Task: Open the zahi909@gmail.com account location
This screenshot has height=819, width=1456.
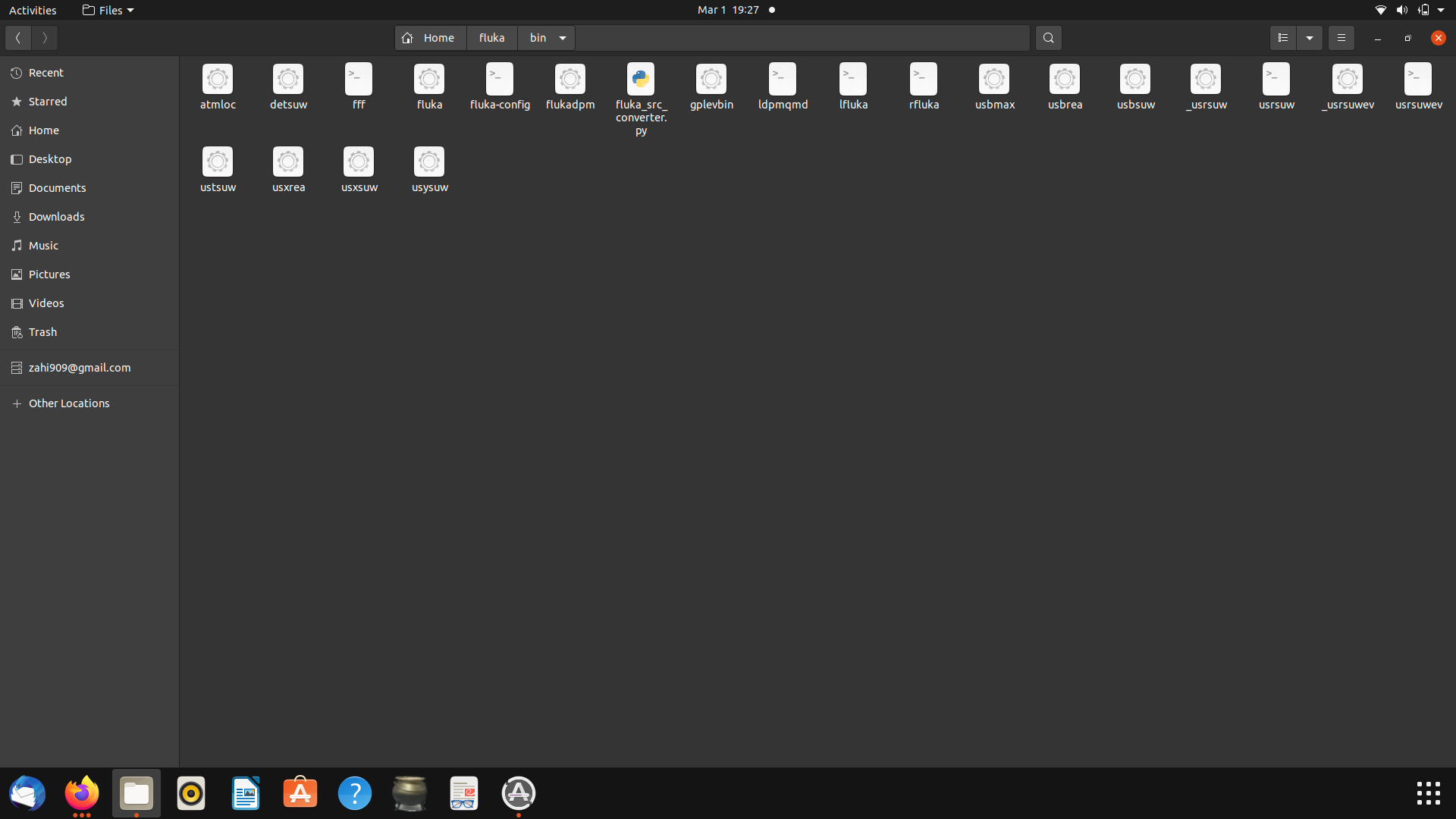Action: tap(89, 368)
